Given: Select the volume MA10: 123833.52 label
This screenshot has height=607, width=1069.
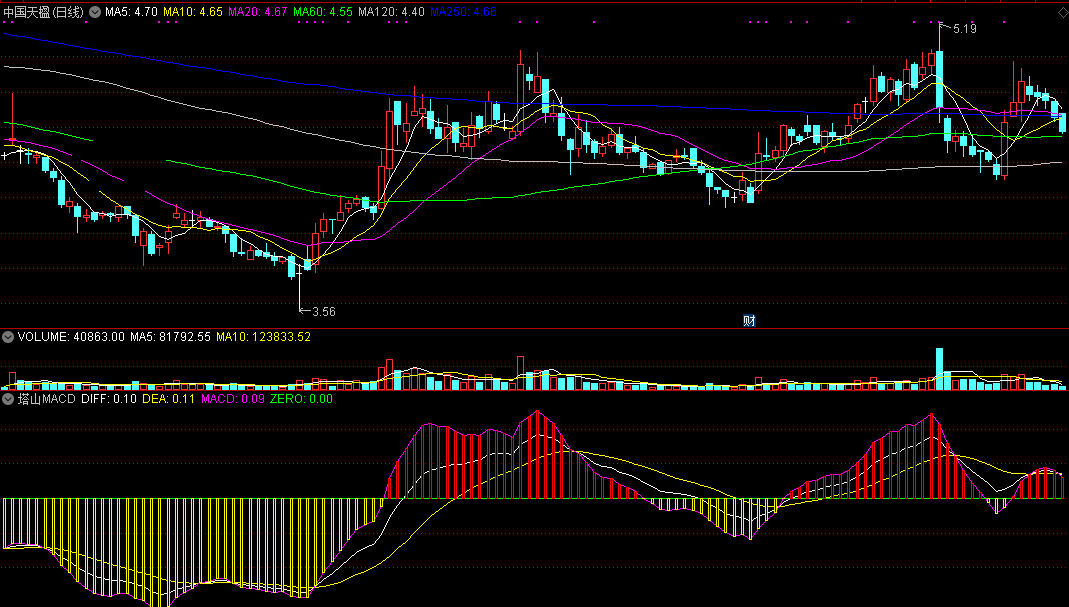Looking at the screenshot, I should coord(263,337).
